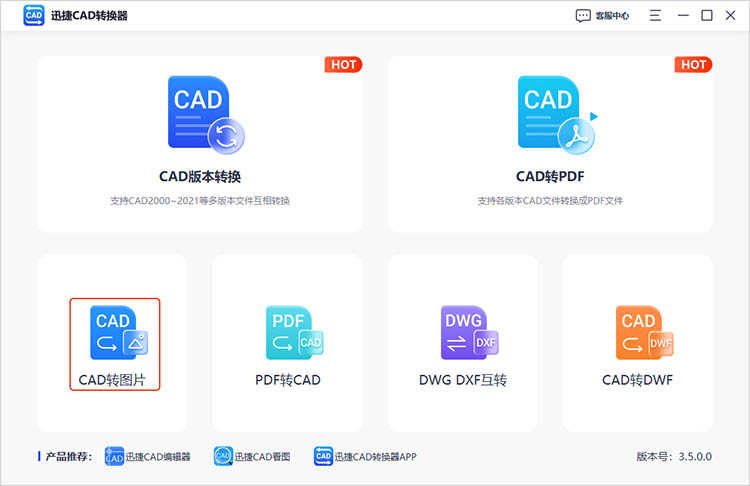The height and width of the screenshot is (486, 750).
Task: Close the 迅捷CAD转换器 window
Action: 730,16
